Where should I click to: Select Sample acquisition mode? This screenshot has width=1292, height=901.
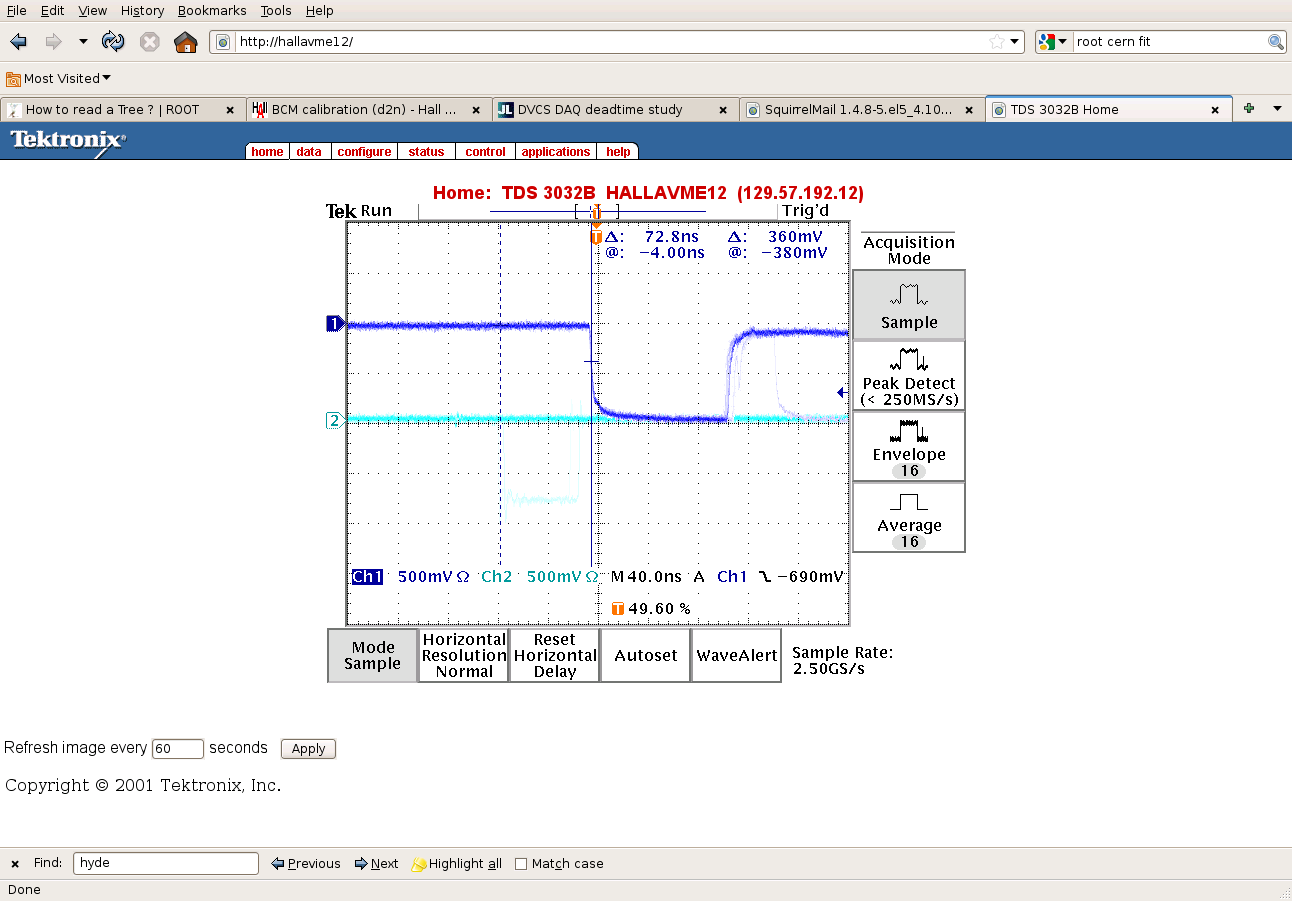909,305
